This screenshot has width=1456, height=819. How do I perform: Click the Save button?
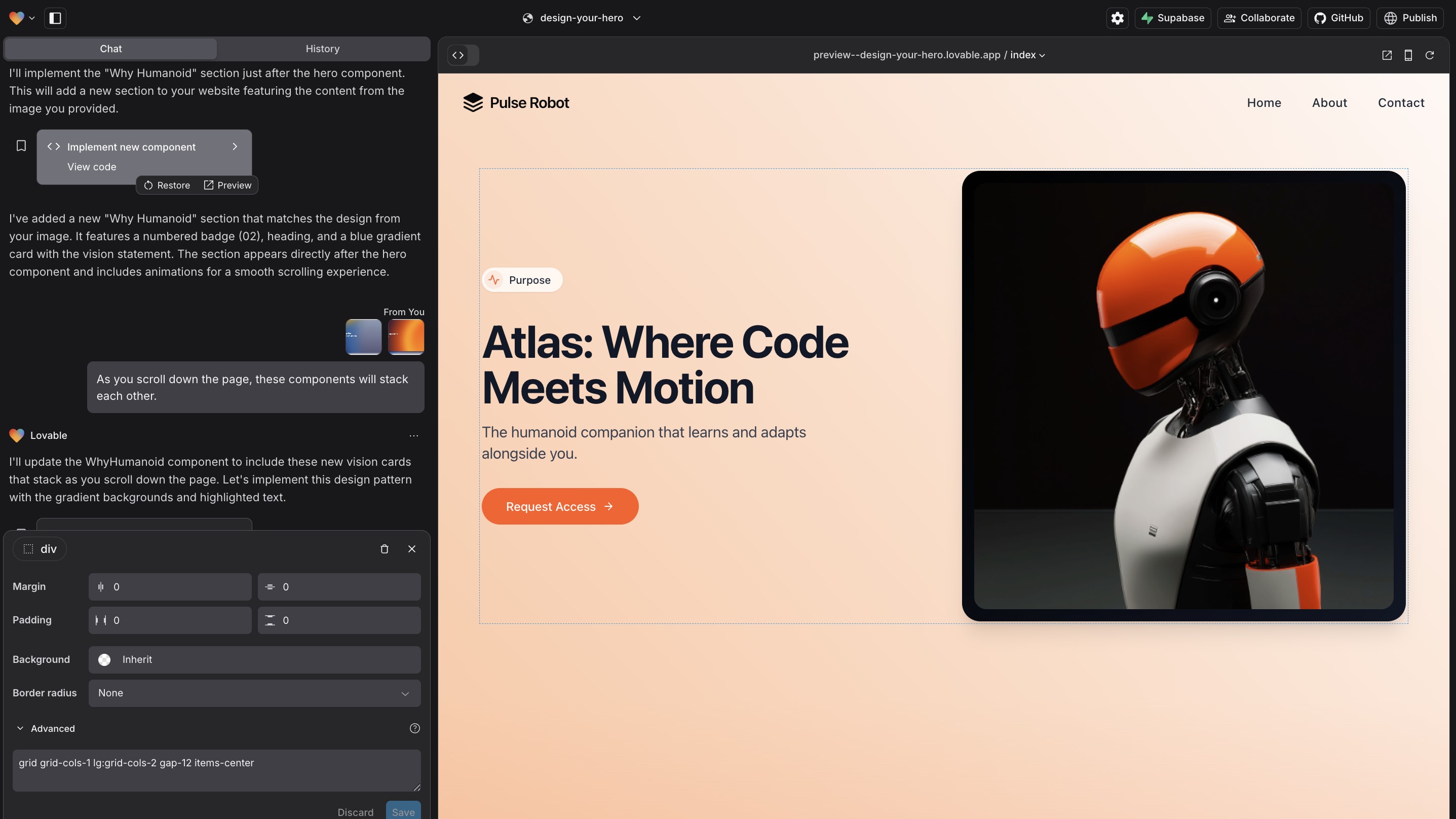pos(403,811)
